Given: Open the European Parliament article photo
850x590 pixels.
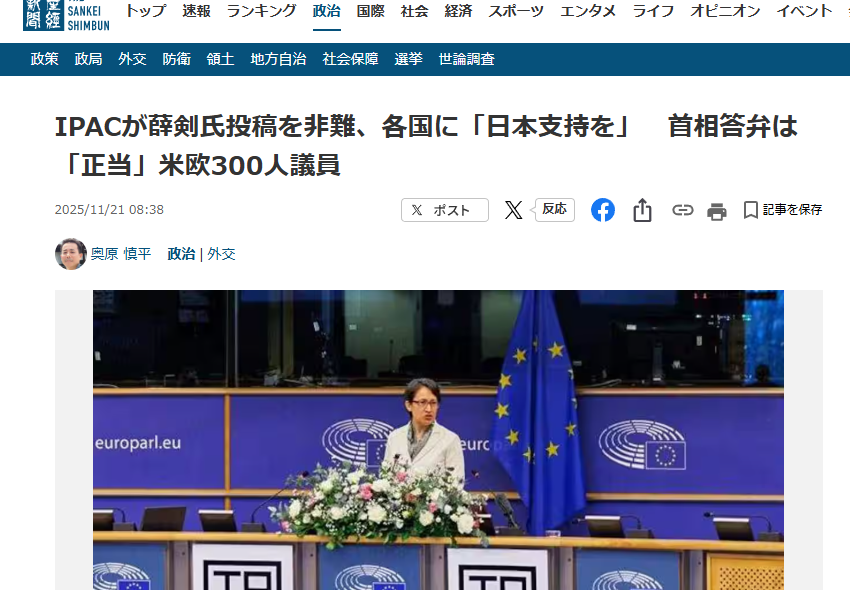Looking at the screenshot, I should [438, 440].
